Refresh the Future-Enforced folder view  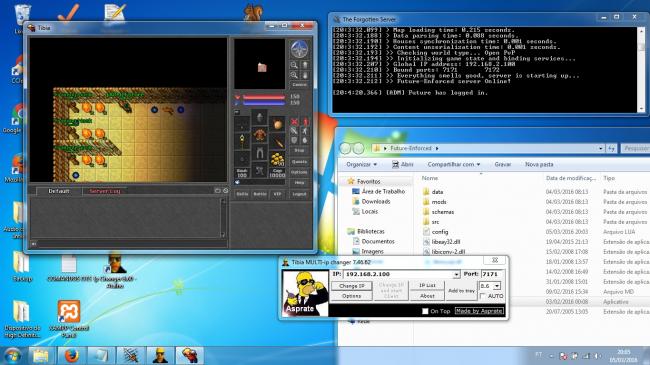coord(611,148)
